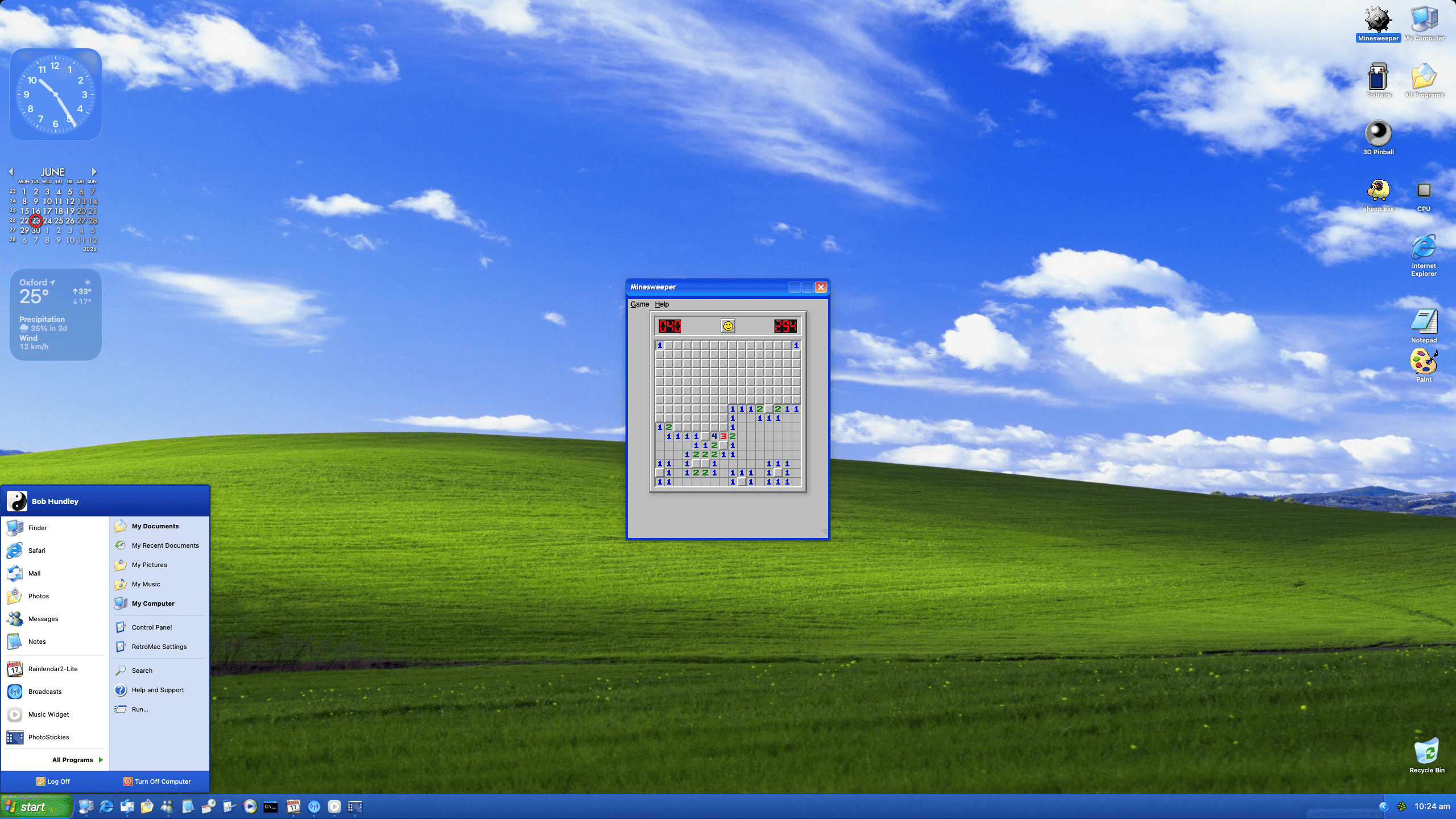Click the smiley face to restart Minesweeper

[728, 326]
